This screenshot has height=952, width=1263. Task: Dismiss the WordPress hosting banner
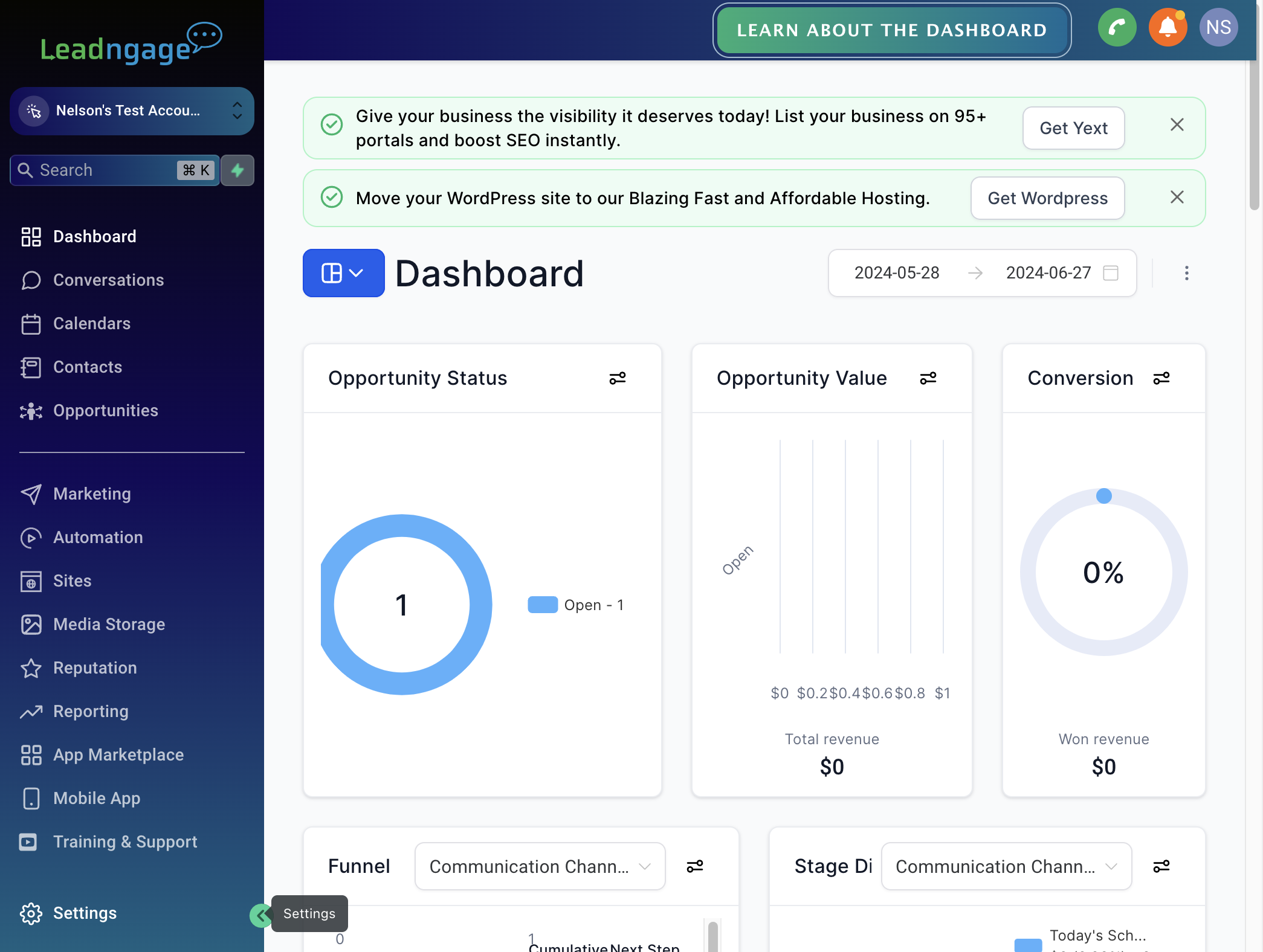(1177, 198)
